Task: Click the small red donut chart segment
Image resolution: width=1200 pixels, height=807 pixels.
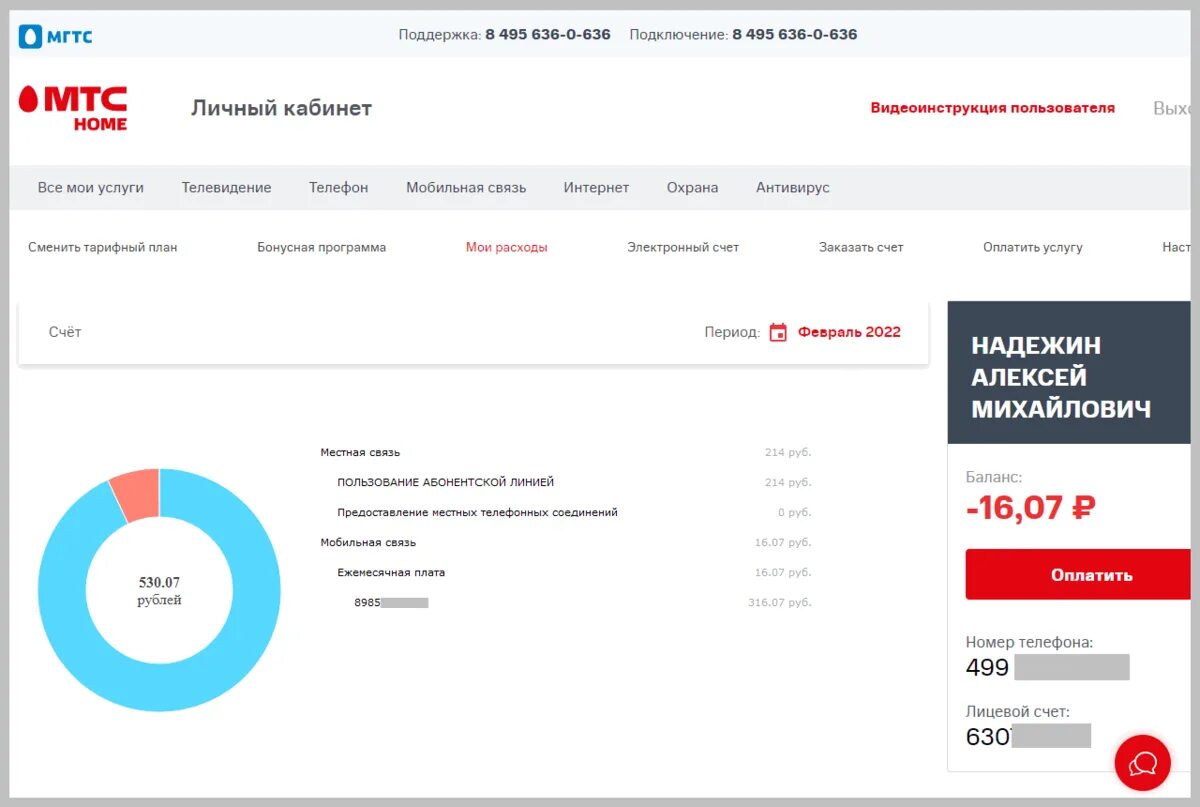Action: point(137,492)
